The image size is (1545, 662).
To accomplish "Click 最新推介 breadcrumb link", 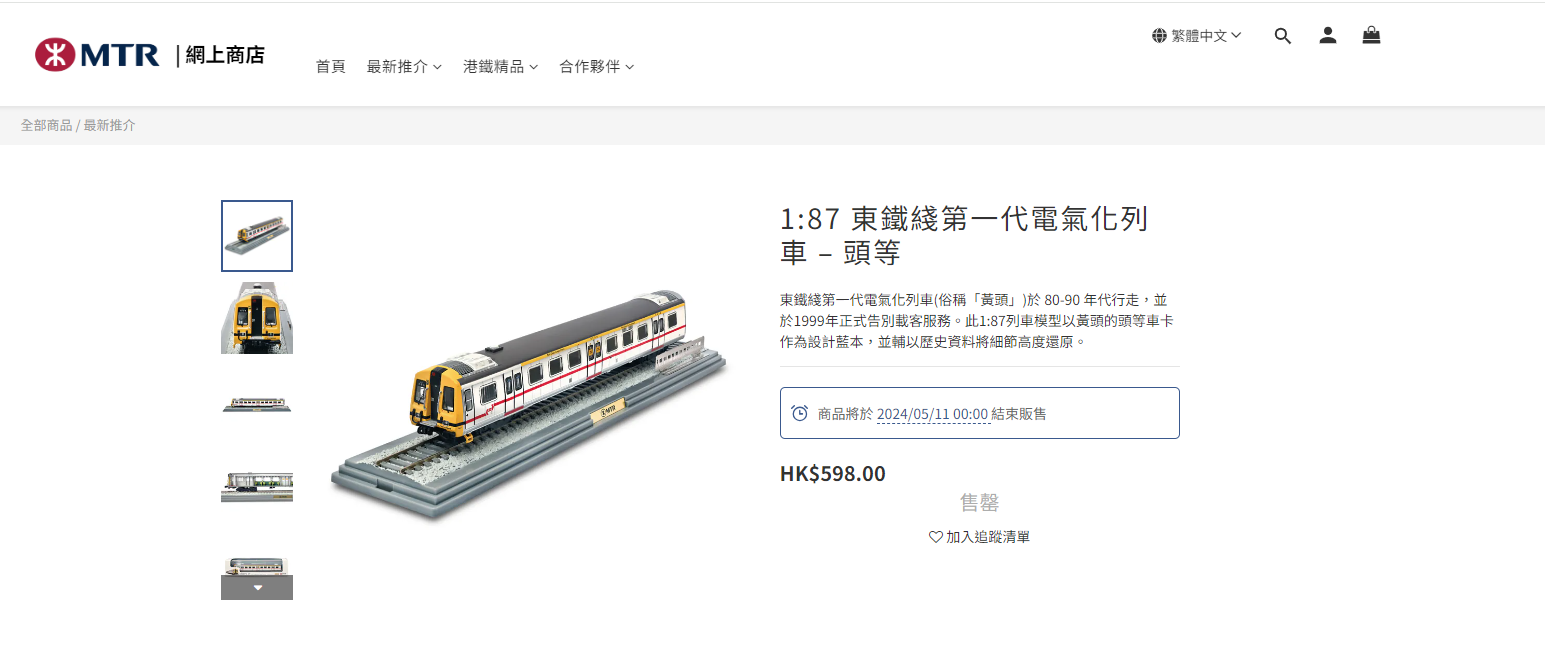I will click(110, 126).
